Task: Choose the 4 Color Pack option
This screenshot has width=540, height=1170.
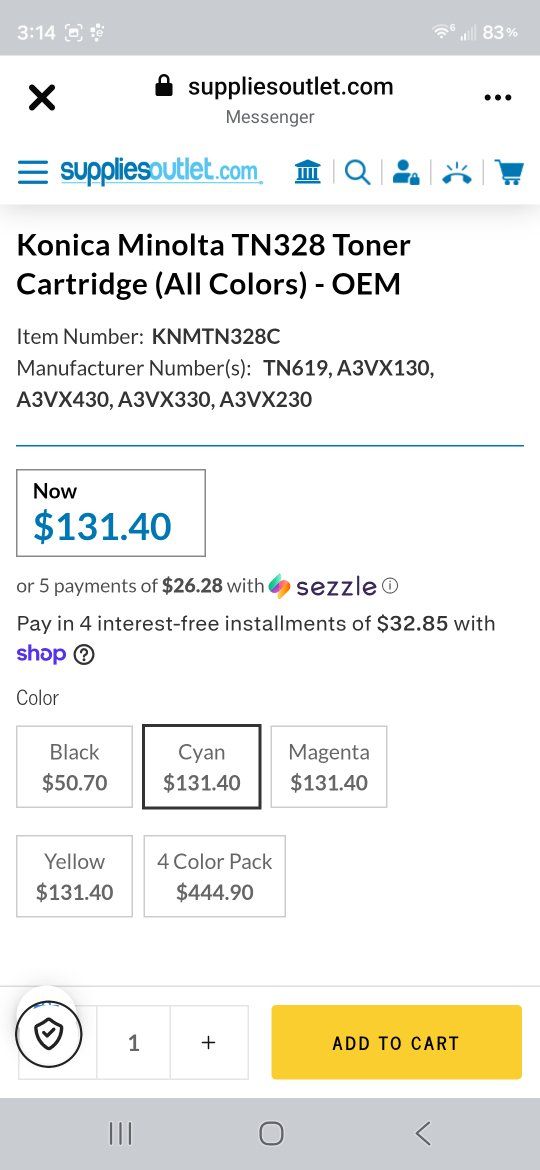Action: pos(215,876)
